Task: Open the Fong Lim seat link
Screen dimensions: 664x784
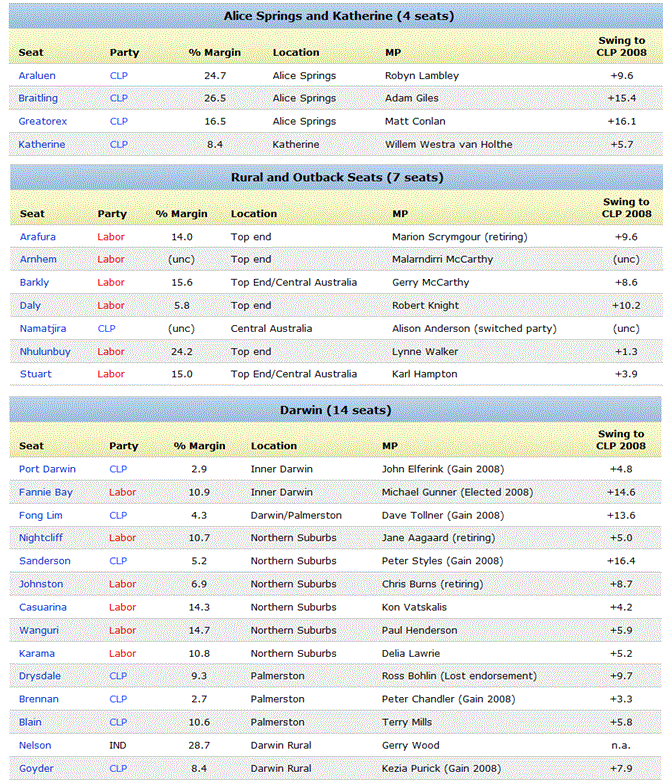Action: click(x=42, y=515)
